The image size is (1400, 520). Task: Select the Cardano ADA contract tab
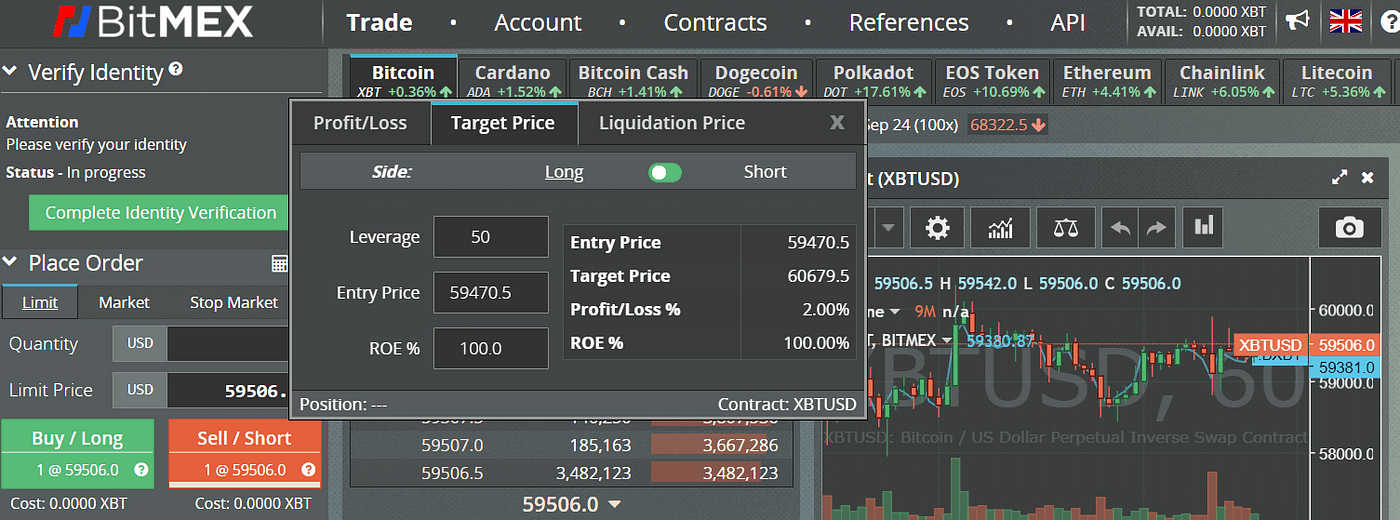[x=513, y=80]
